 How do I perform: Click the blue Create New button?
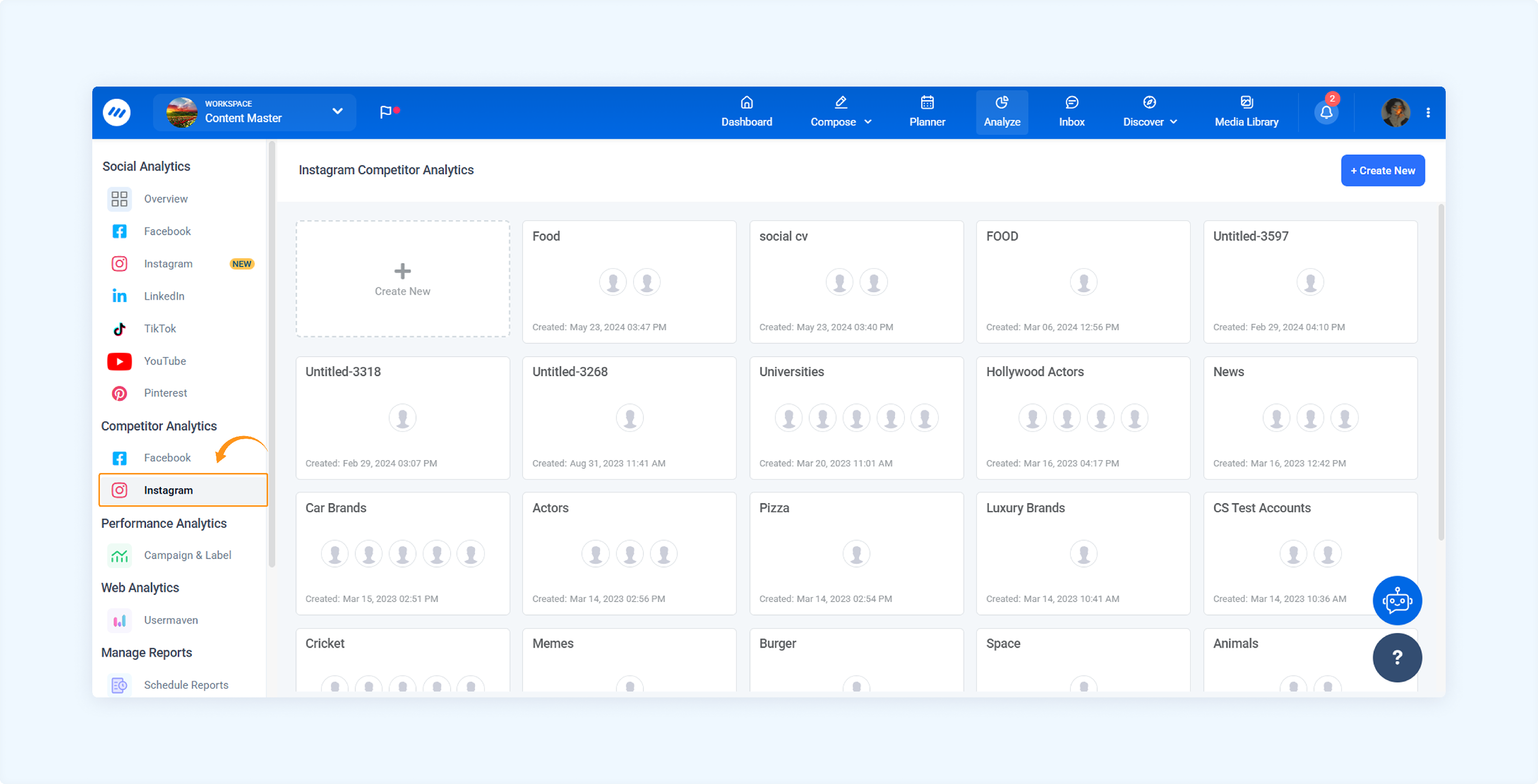pos(1382,171)
